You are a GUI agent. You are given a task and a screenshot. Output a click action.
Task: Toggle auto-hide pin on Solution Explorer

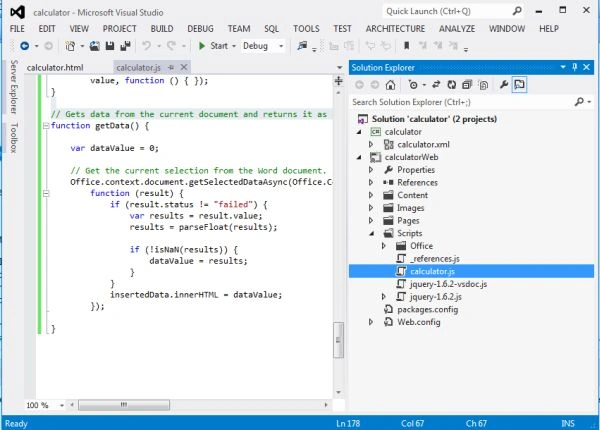(574, 67)
